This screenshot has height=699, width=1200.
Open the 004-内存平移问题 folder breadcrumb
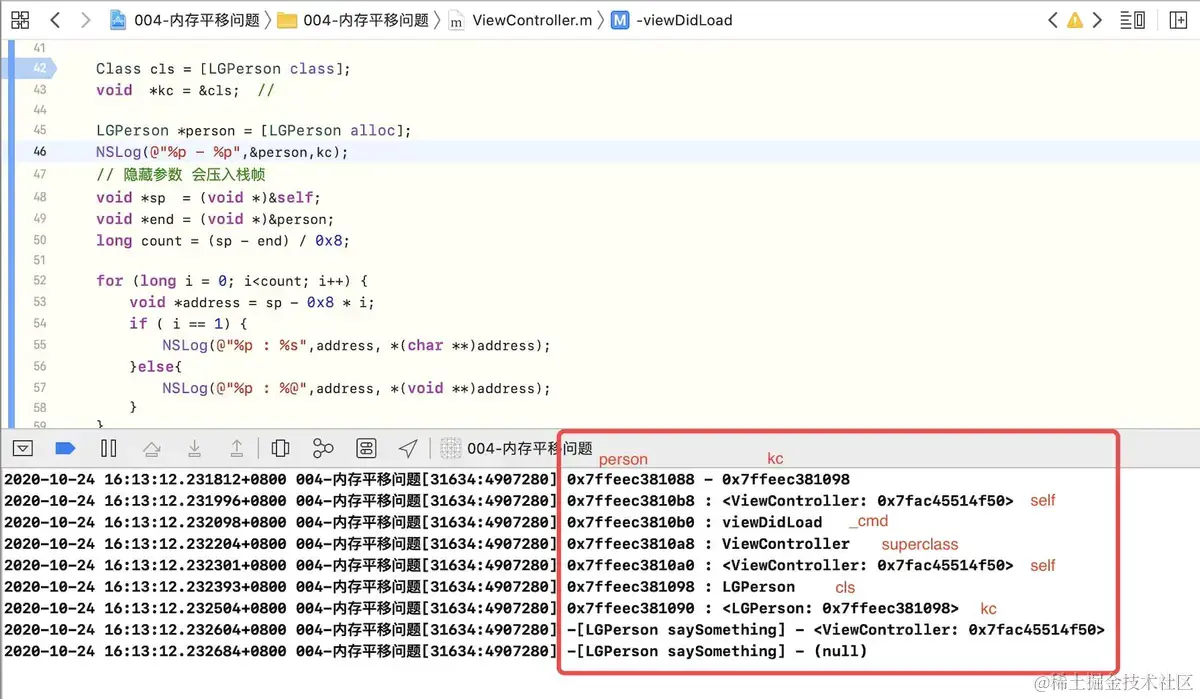(x=353, y=19)
